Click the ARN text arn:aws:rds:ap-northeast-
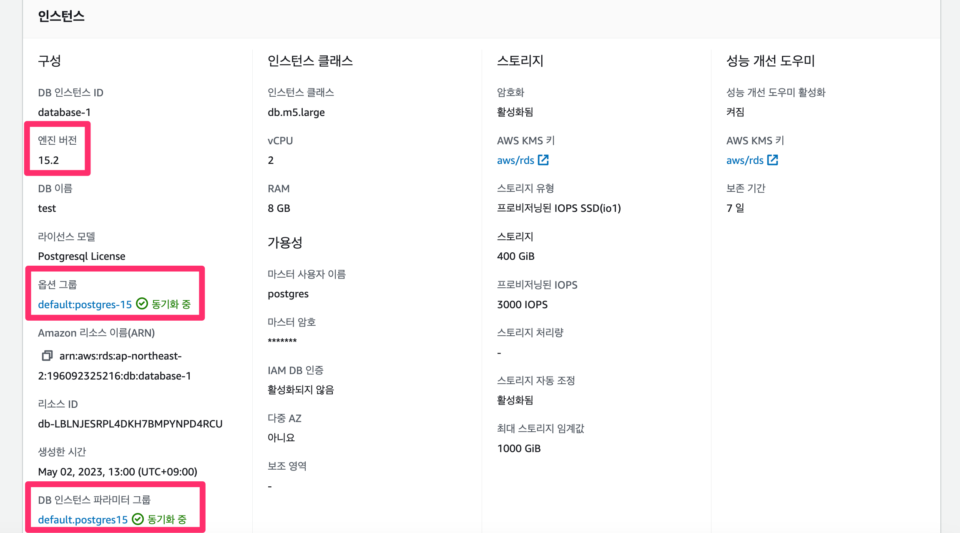 pyautogui.click(x=120, y=356)
